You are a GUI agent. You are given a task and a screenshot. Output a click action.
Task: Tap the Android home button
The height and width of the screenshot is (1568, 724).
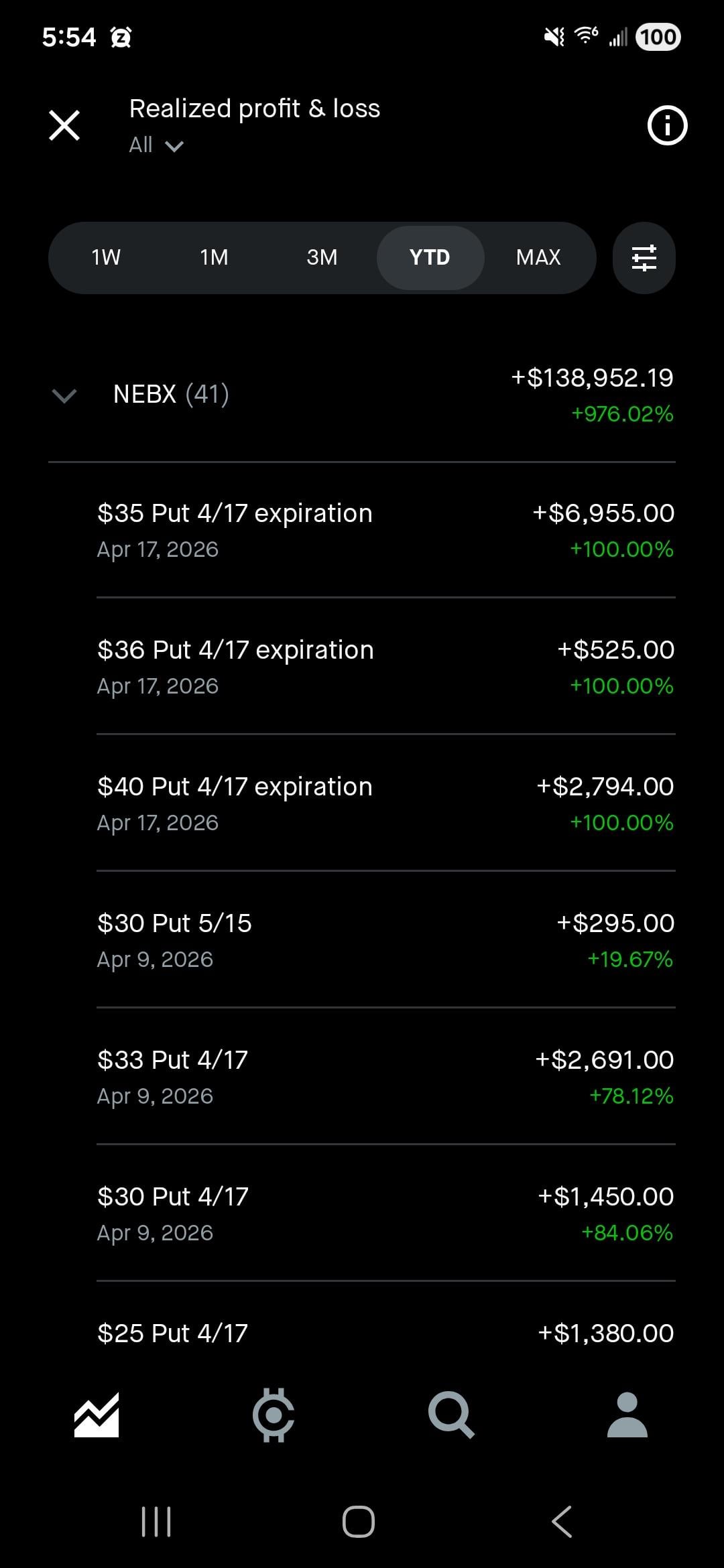(359, 1521)
